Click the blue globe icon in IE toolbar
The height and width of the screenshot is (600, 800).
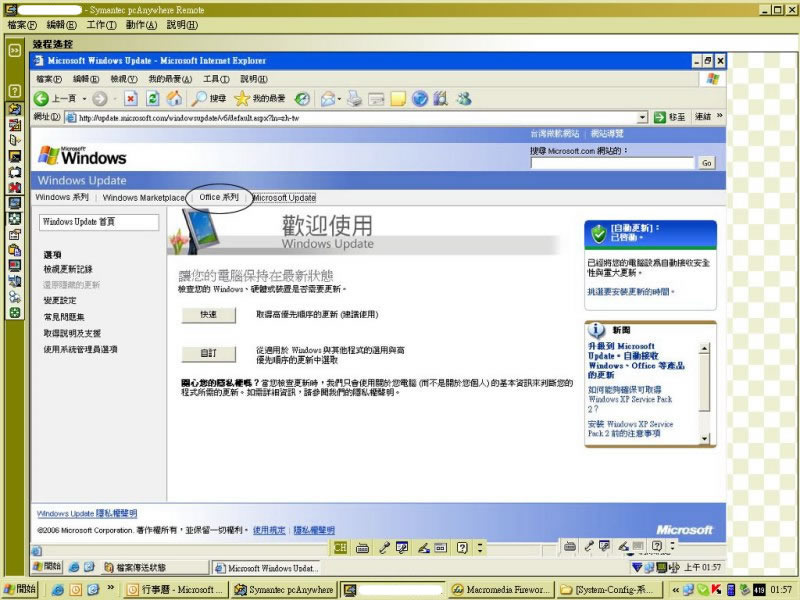(x=419, y=98)
